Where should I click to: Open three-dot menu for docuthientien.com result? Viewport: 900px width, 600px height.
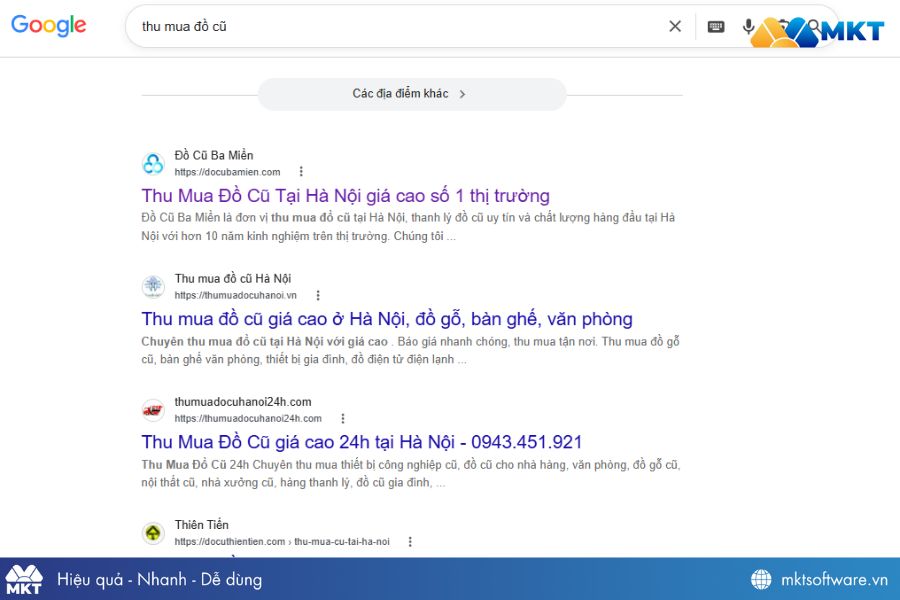pos(410,541)
